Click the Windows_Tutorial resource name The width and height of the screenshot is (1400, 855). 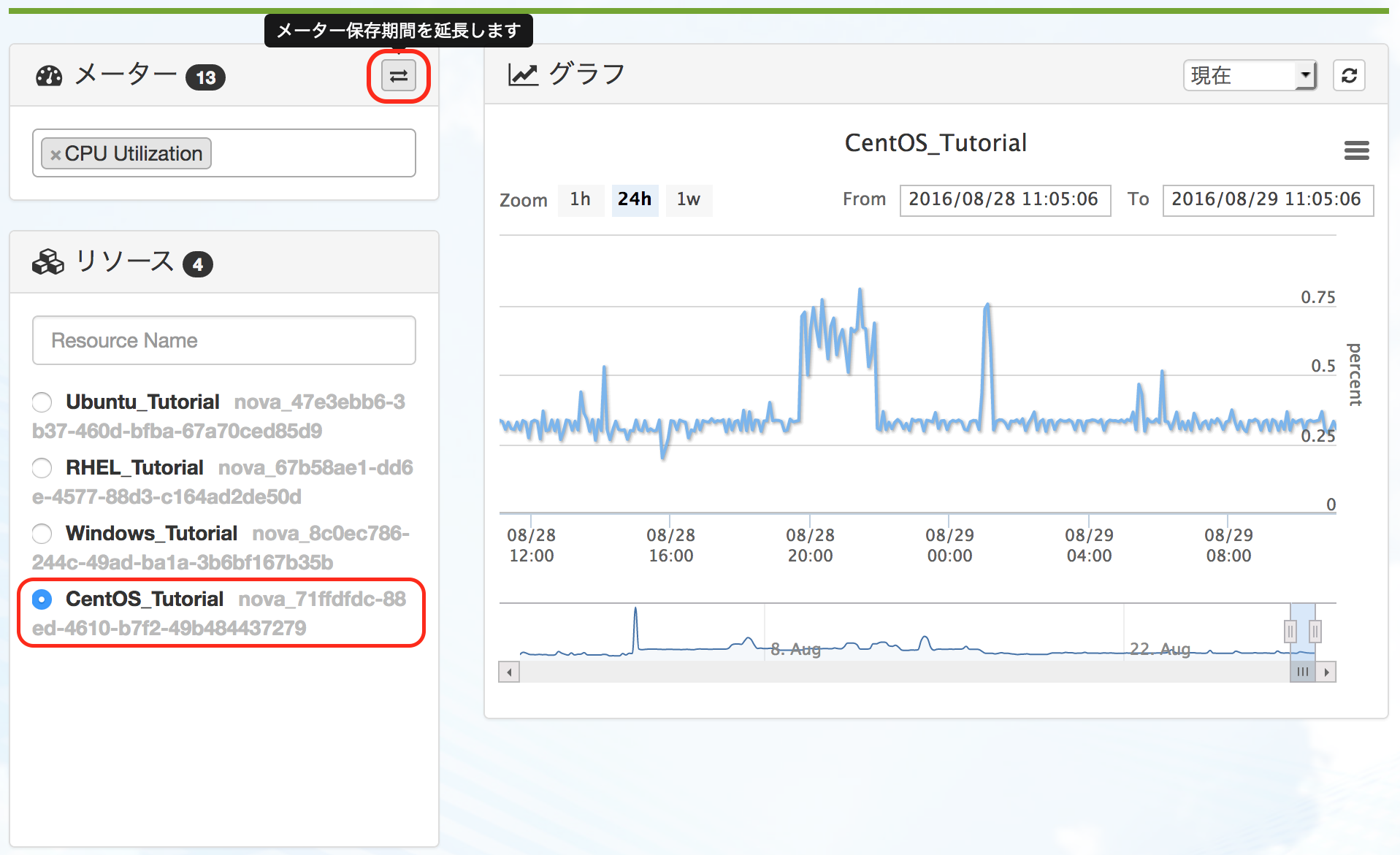151,534
